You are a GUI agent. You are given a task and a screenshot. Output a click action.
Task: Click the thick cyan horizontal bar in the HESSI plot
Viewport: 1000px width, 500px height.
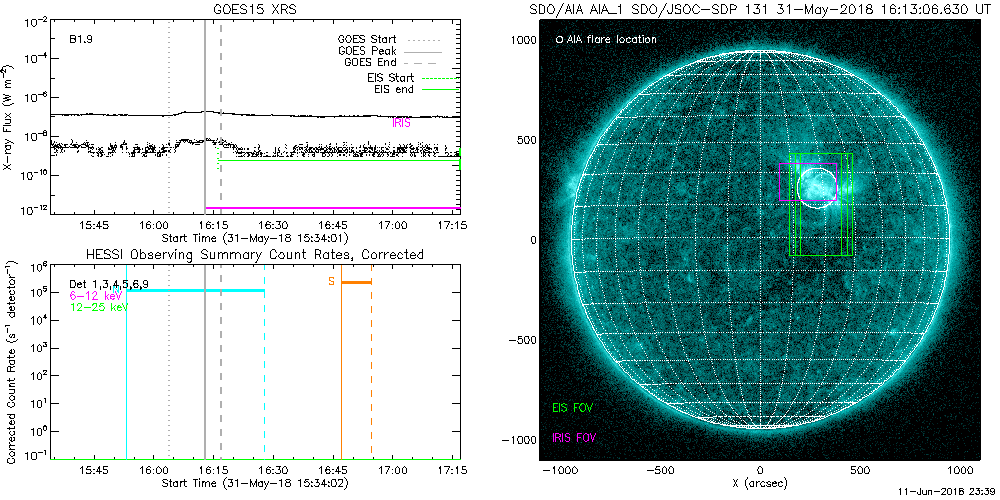click(195, 291)
